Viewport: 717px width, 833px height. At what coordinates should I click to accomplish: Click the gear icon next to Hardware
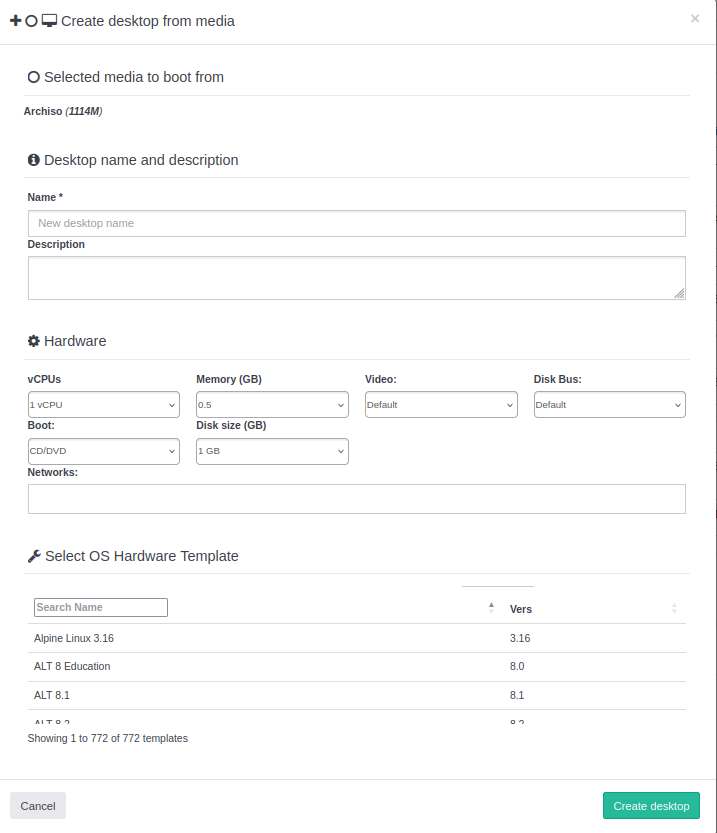point(33,341)
